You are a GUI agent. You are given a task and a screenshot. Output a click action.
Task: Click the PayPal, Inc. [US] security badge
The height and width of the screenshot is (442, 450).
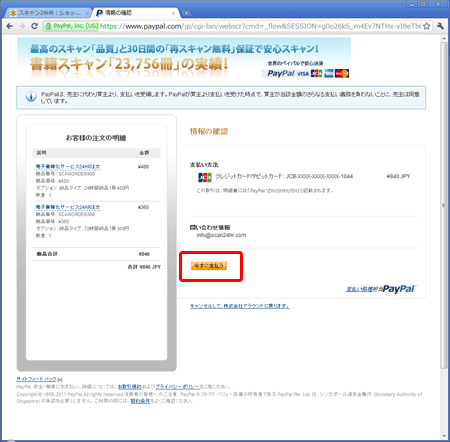[71, 26]
